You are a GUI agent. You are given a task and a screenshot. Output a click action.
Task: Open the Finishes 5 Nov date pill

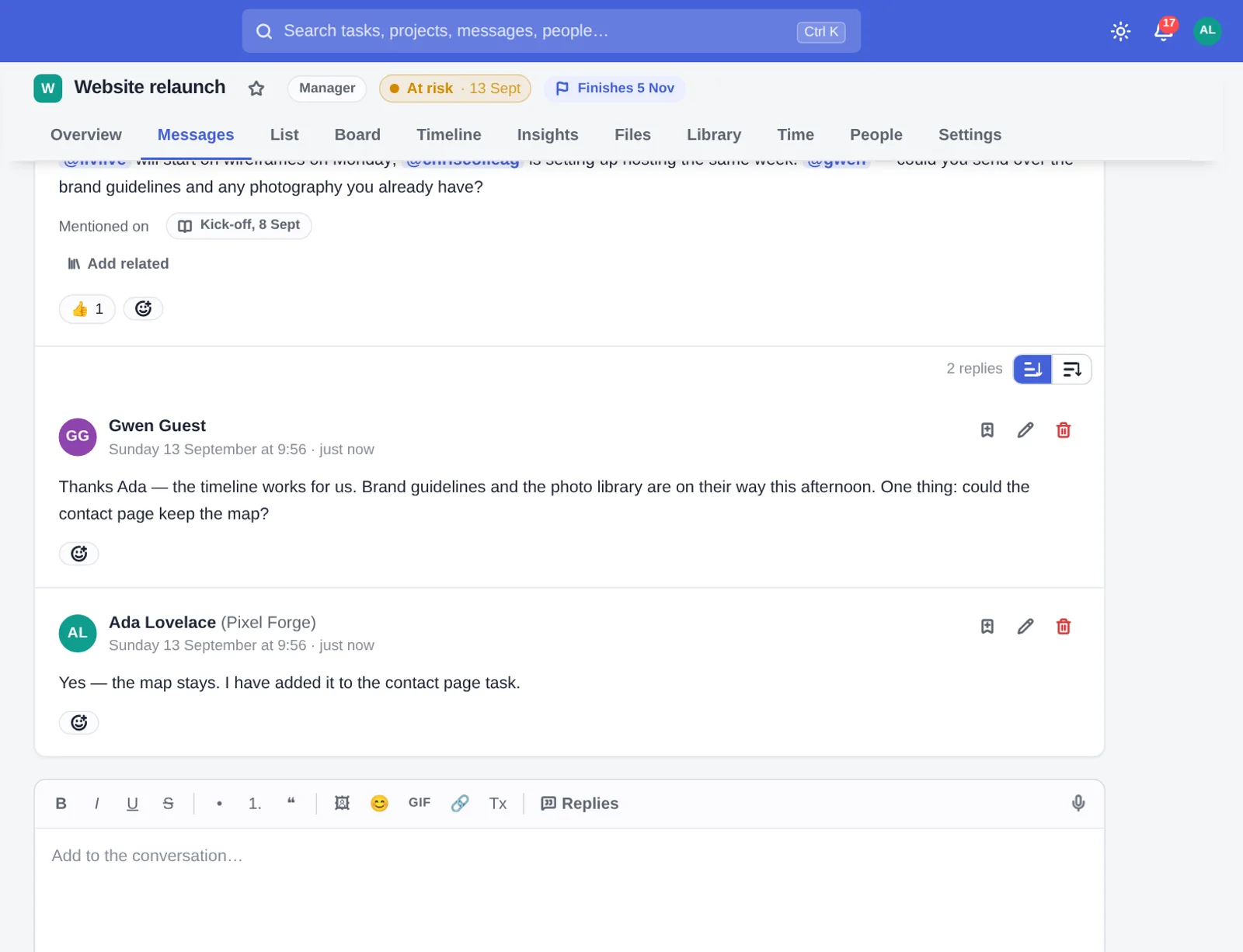[x=615, y=89]
